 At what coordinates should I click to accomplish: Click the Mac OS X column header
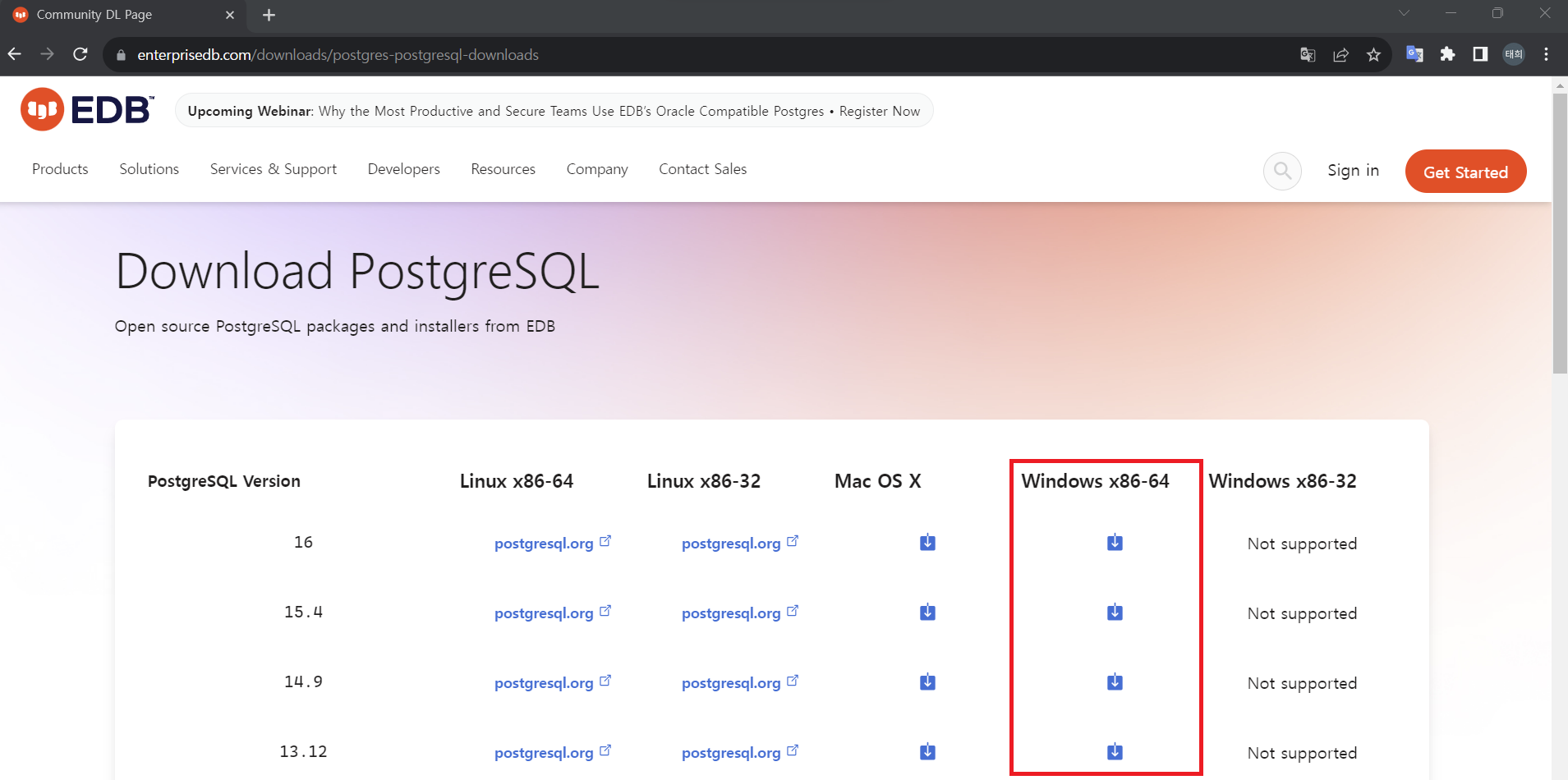tap(877, 481)
